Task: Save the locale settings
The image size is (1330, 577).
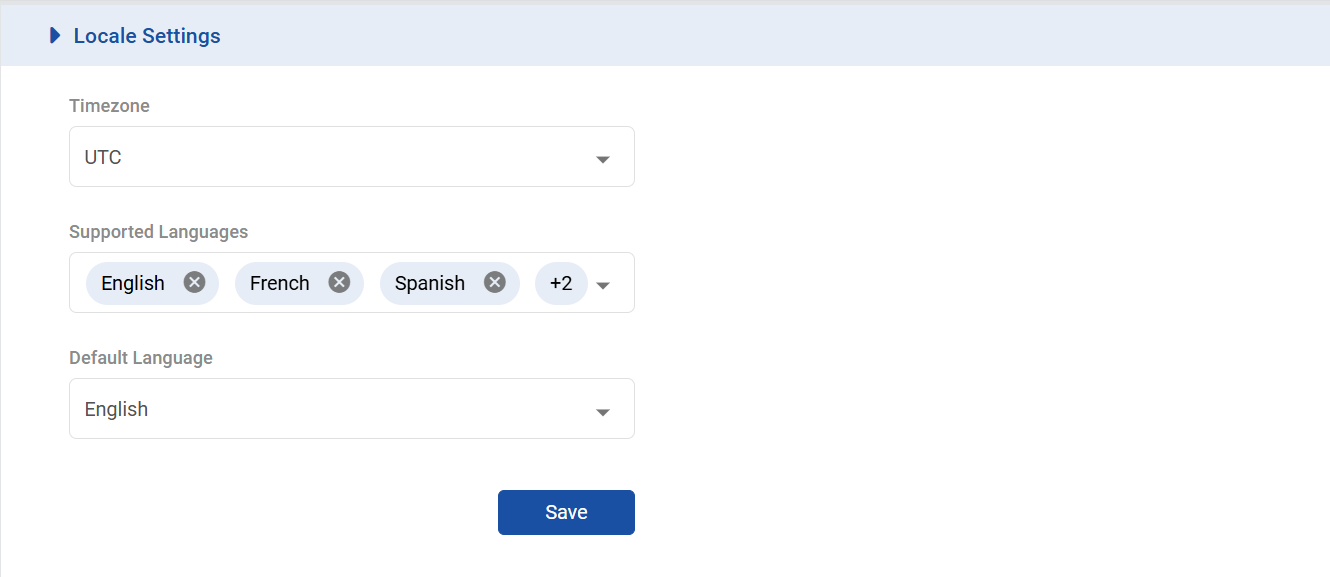Action: click(566, 512)
